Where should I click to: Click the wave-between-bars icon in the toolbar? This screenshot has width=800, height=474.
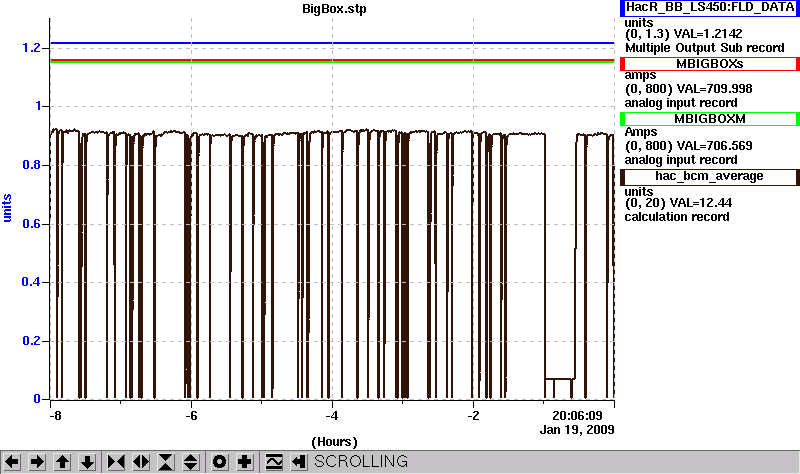(274, 462)
